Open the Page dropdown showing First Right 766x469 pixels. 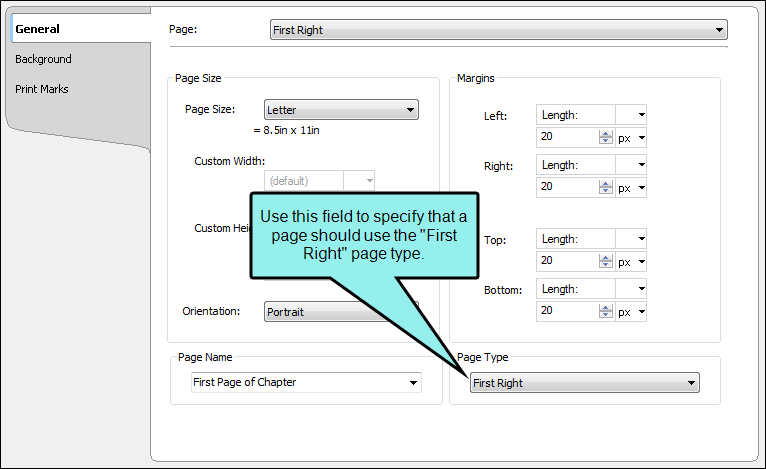498,30
